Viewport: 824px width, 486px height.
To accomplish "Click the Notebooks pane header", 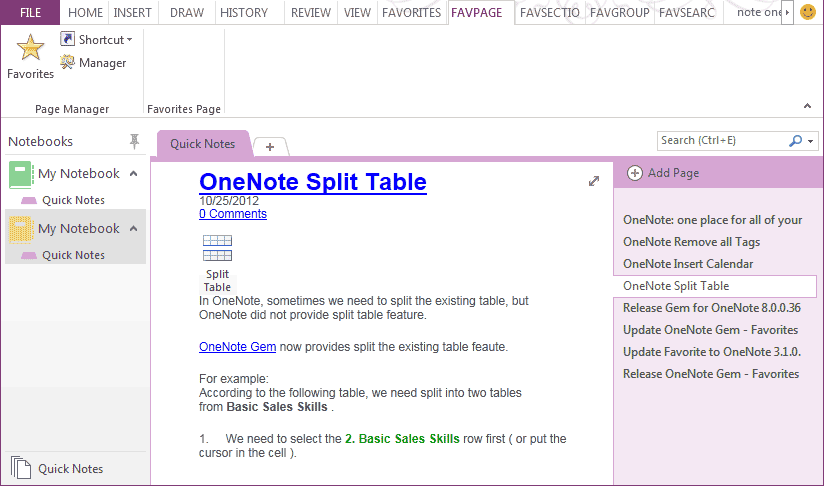I will 40,141.
